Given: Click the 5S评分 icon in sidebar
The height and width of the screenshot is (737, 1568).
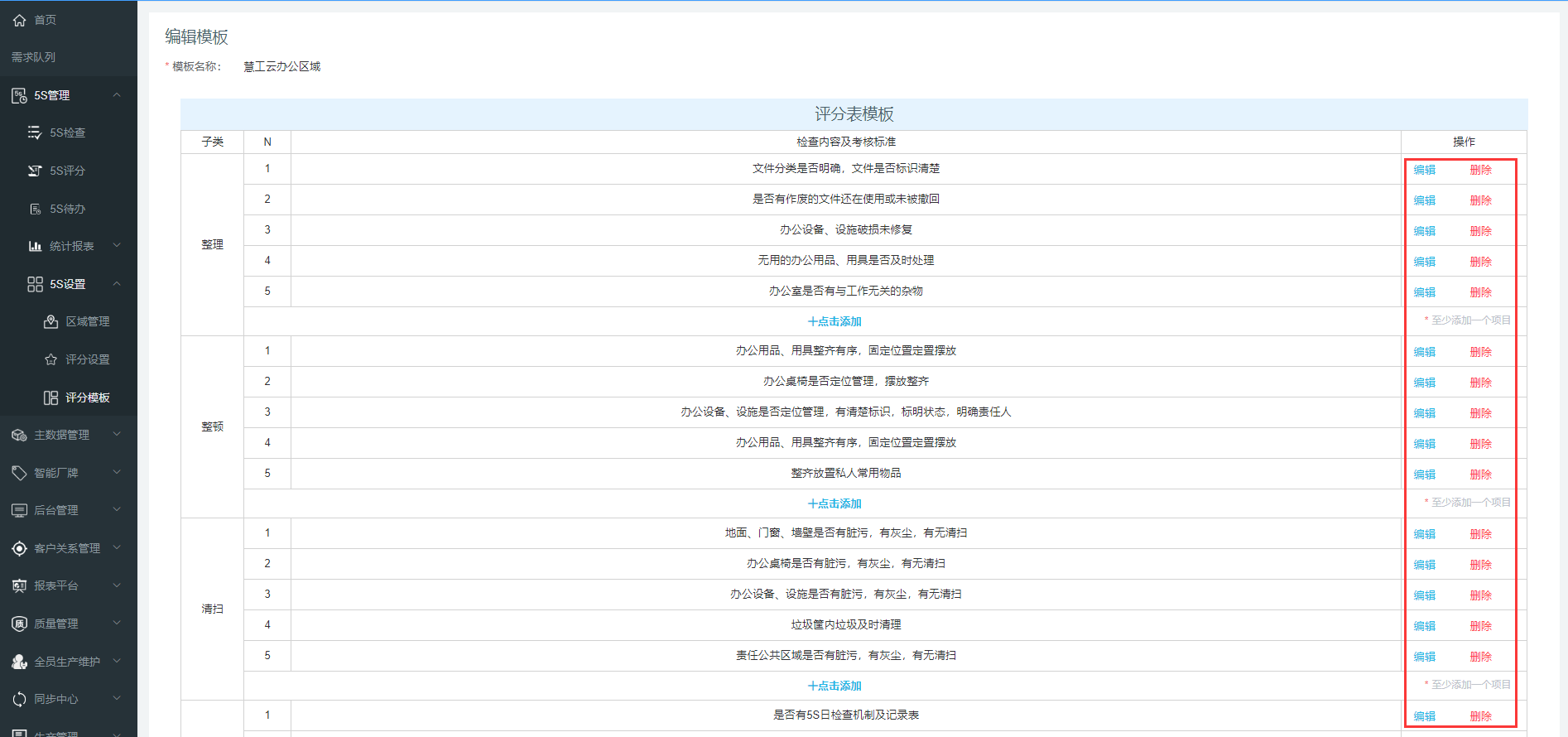Looking at the screenshot, I should point(35,171).
